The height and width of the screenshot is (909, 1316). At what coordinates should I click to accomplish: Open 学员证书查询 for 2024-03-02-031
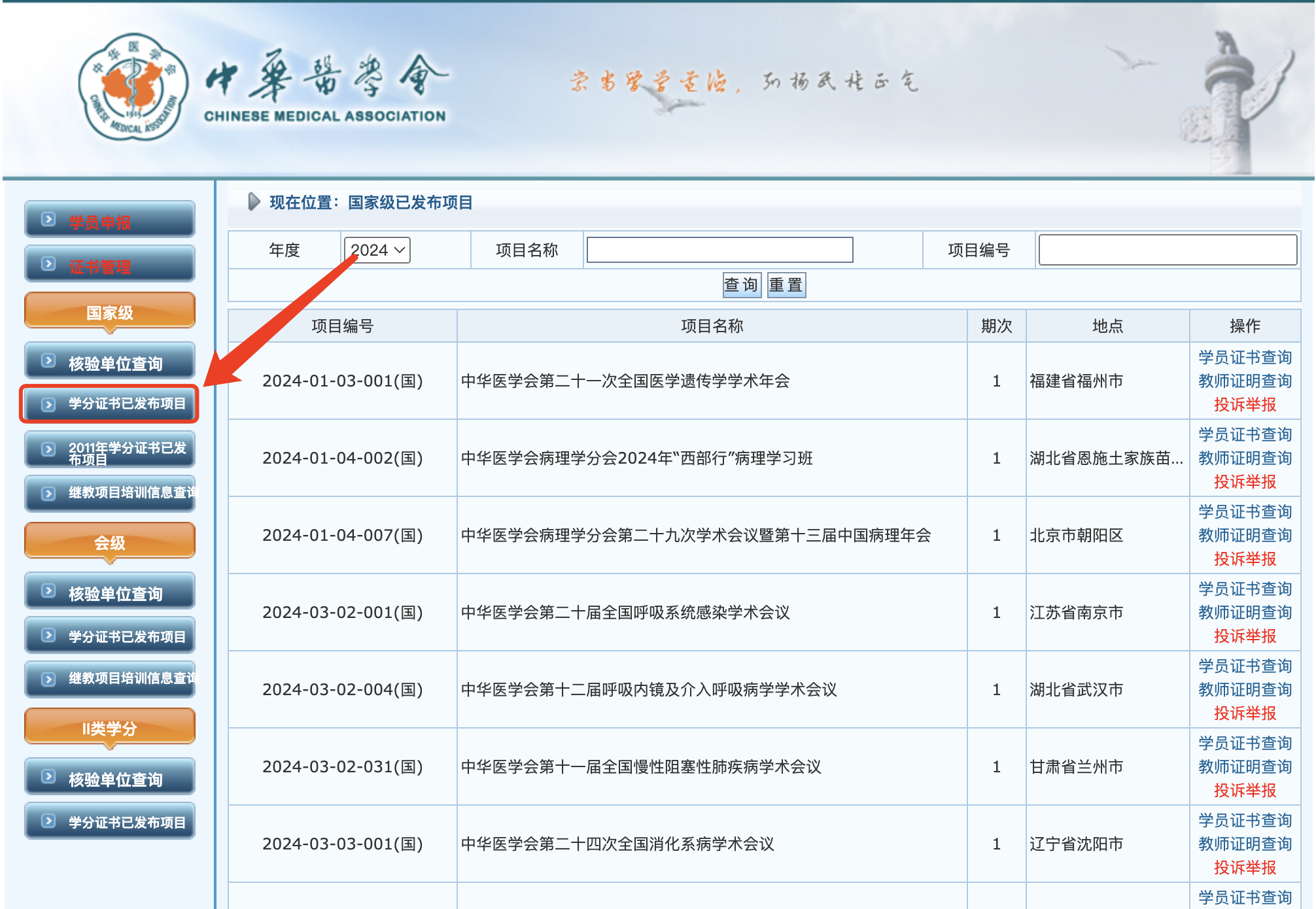[x=1245, y=744]
